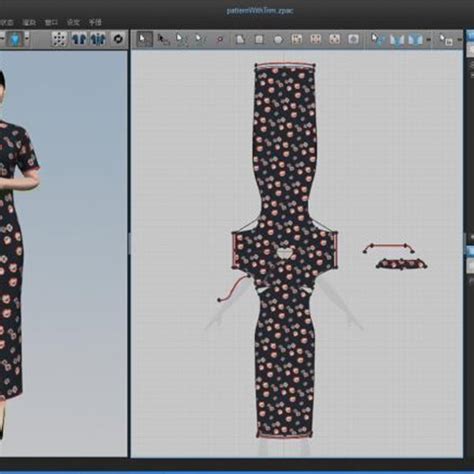Select the small collar pattern piece

pos(402,264)
